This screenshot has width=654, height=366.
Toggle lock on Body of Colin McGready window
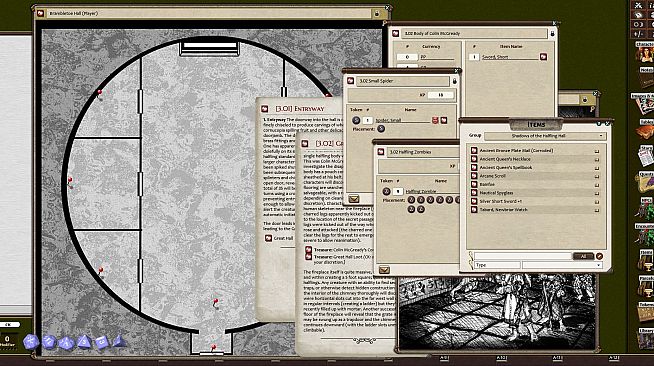[552, 33]
